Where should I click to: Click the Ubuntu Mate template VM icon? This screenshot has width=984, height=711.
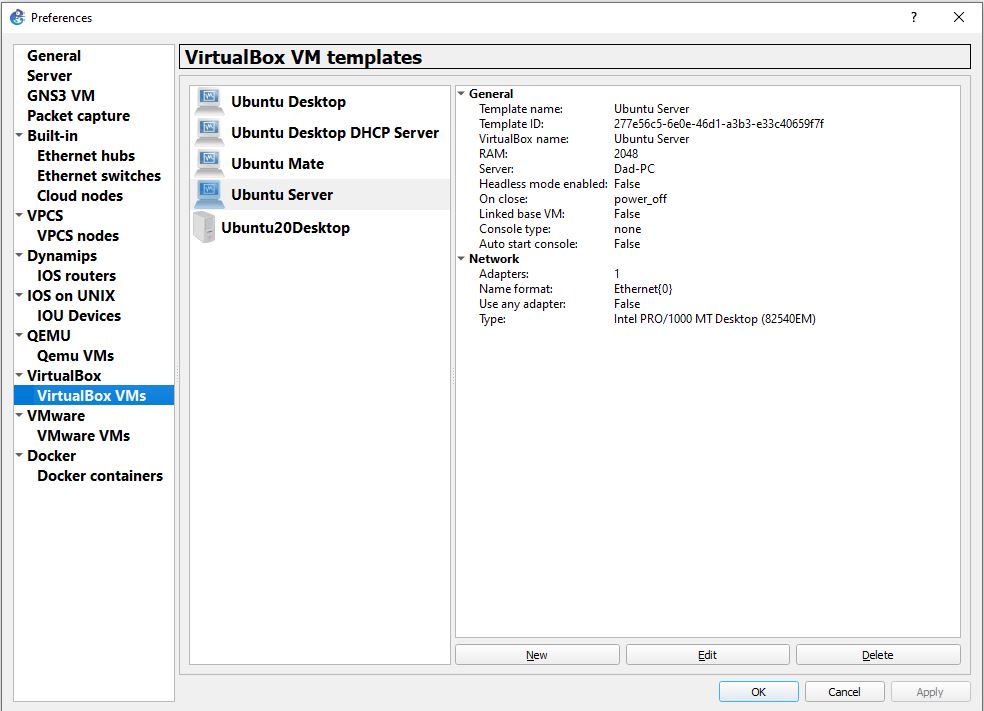[209, 164]
